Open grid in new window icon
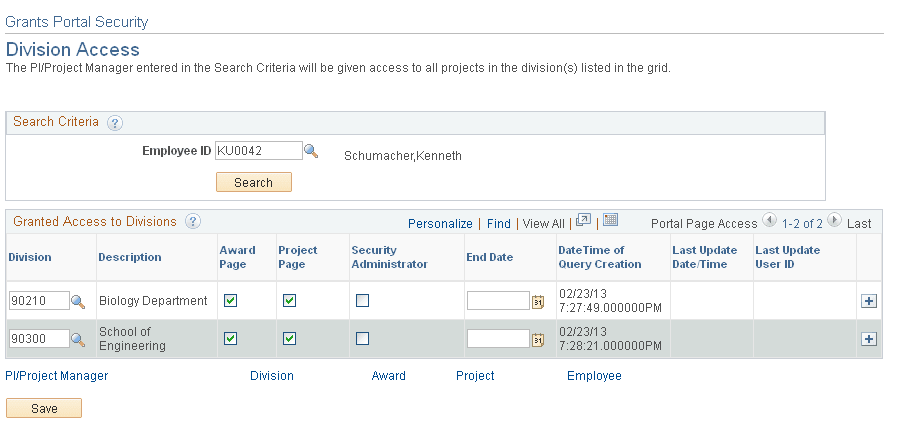 point(584,220)
